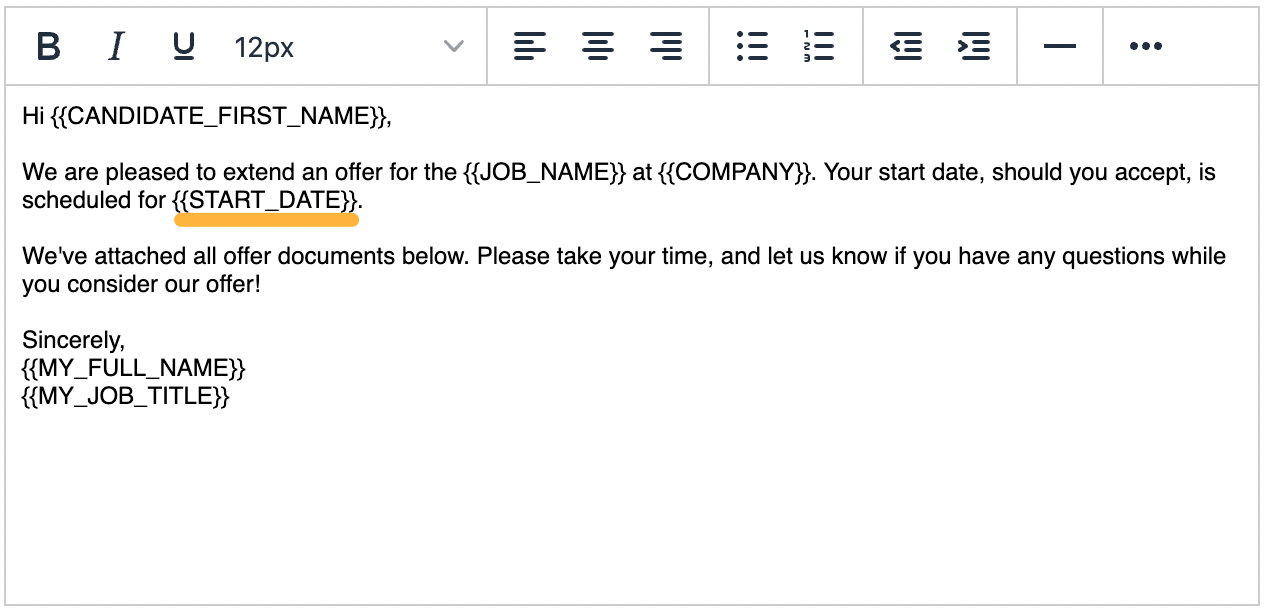Decrease the paragraph indent
This screenshot has height=612, width=1266.
tap(906, 46)
